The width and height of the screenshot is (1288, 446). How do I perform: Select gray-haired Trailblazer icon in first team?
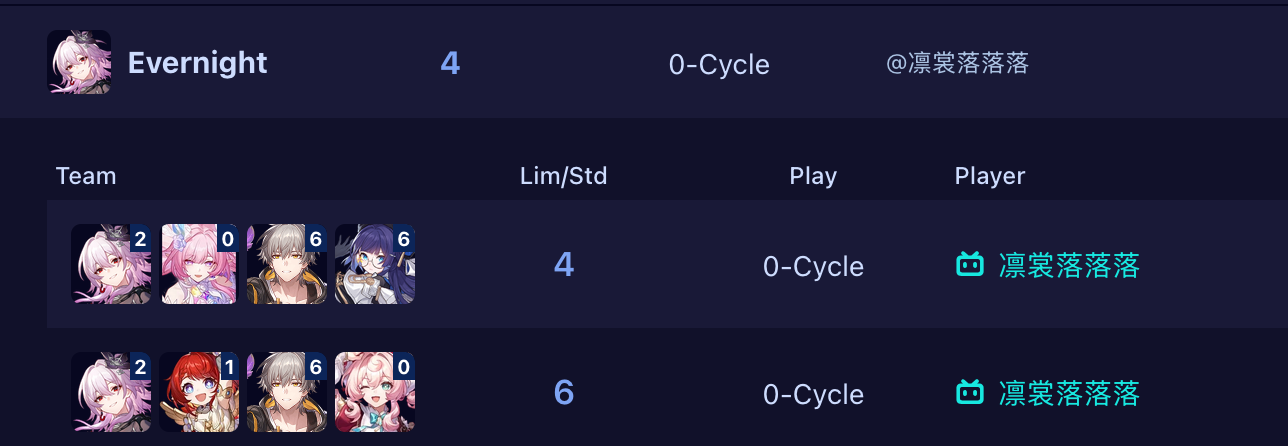click(x=287, y=264)
